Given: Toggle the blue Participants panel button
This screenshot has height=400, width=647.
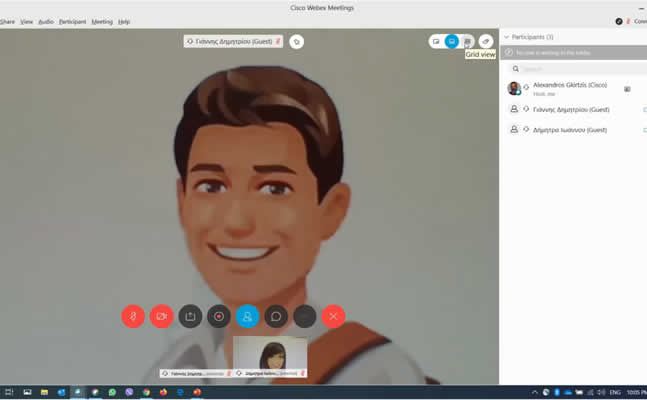Looking at the screenshot, I should click(248, 316).
